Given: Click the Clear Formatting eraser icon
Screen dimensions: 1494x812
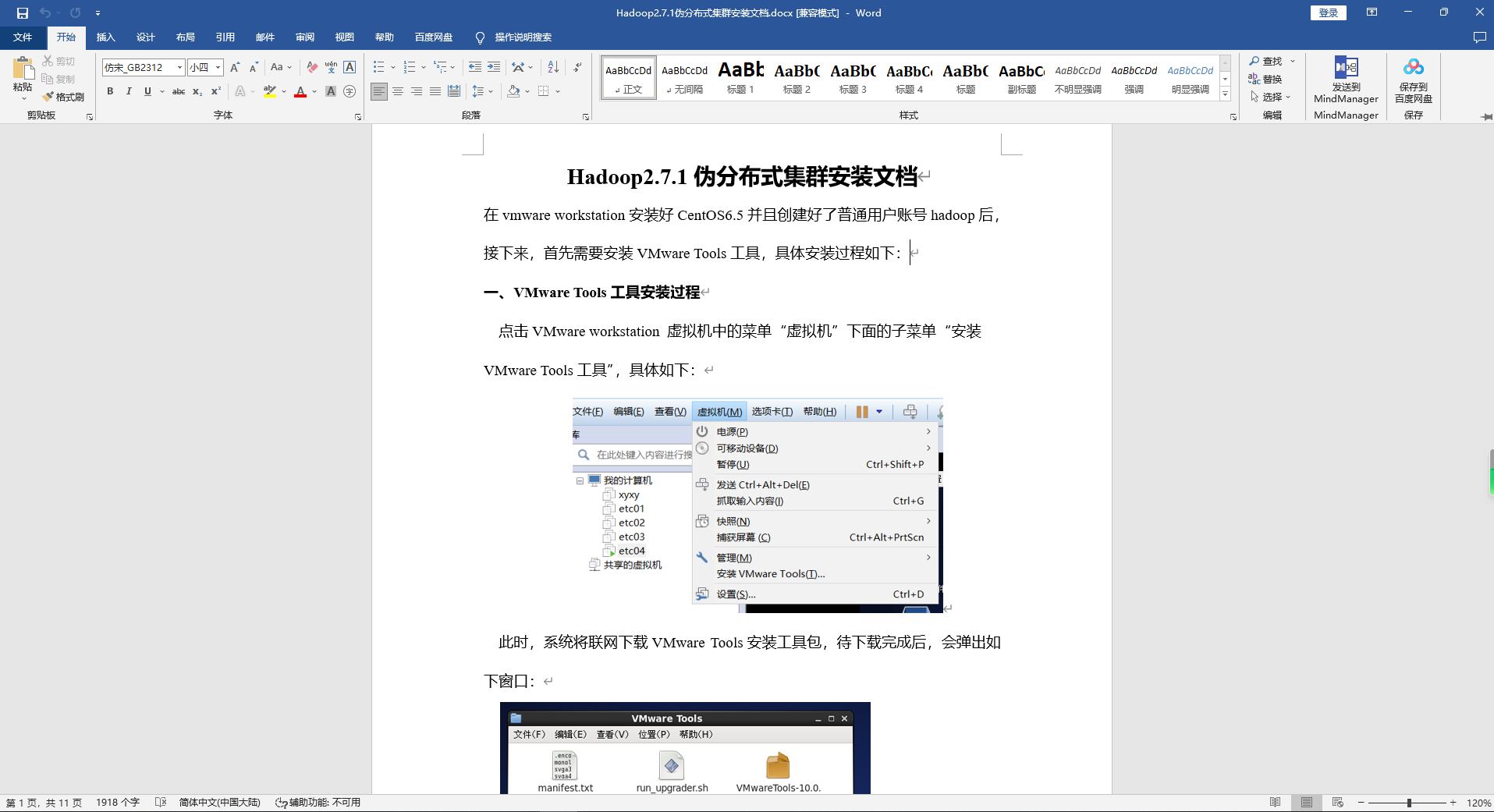Looking at the screenshot, I should pos(312,67).
